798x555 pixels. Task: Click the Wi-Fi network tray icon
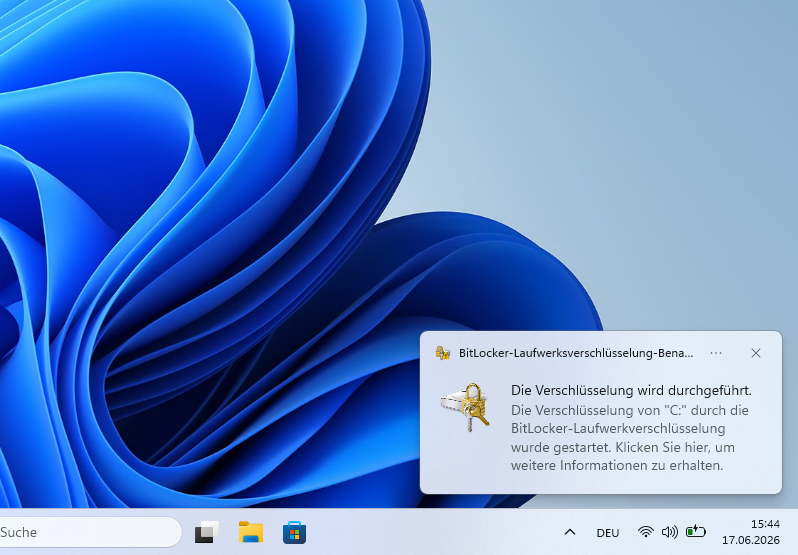pyautogui.click(x=645, y=532)
